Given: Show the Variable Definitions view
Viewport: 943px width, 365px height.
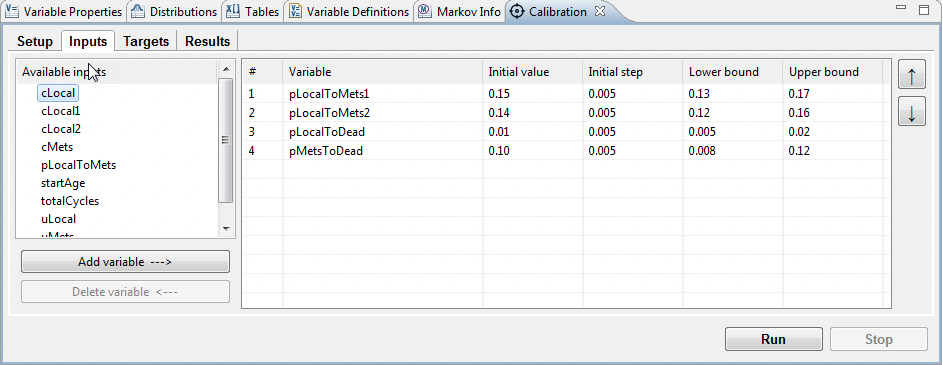Looking at the screenshot, I should pyautogui.click(x=349, y=11).
